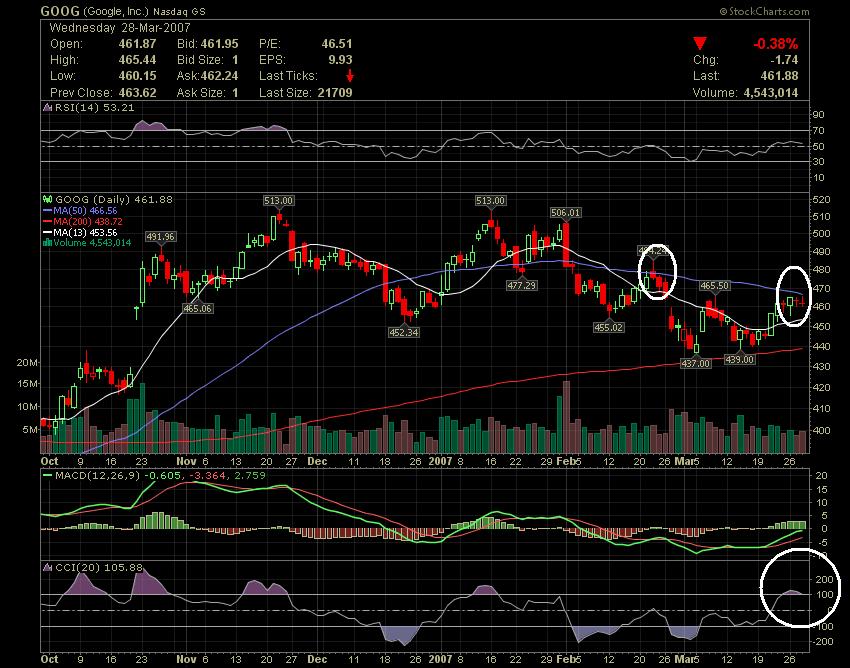Click the red MA(200) legend line
Viewport: 850px width, 668px height.
tap(47, 222)
